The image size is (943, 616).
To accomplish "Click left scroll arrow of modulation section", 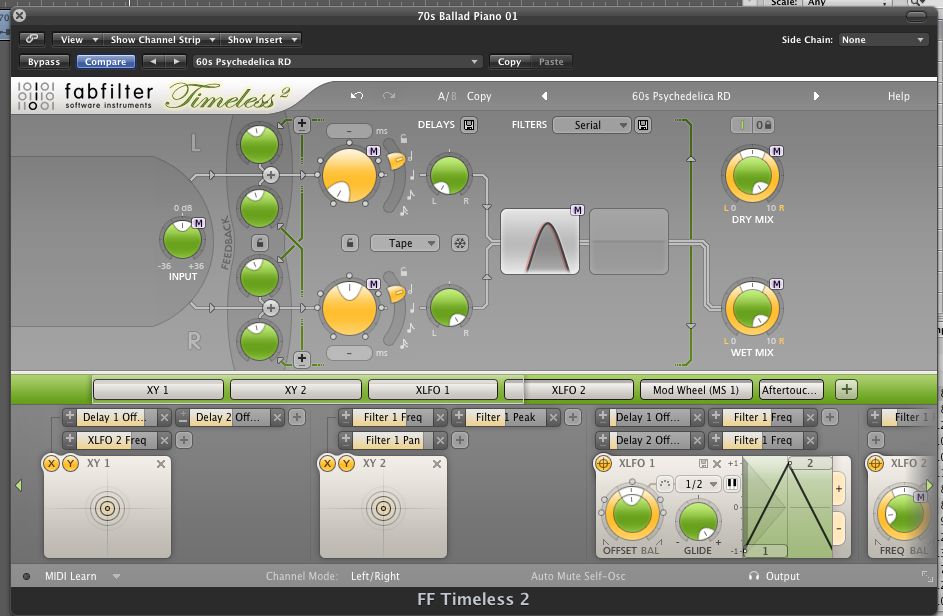I will tap(19, 485).
